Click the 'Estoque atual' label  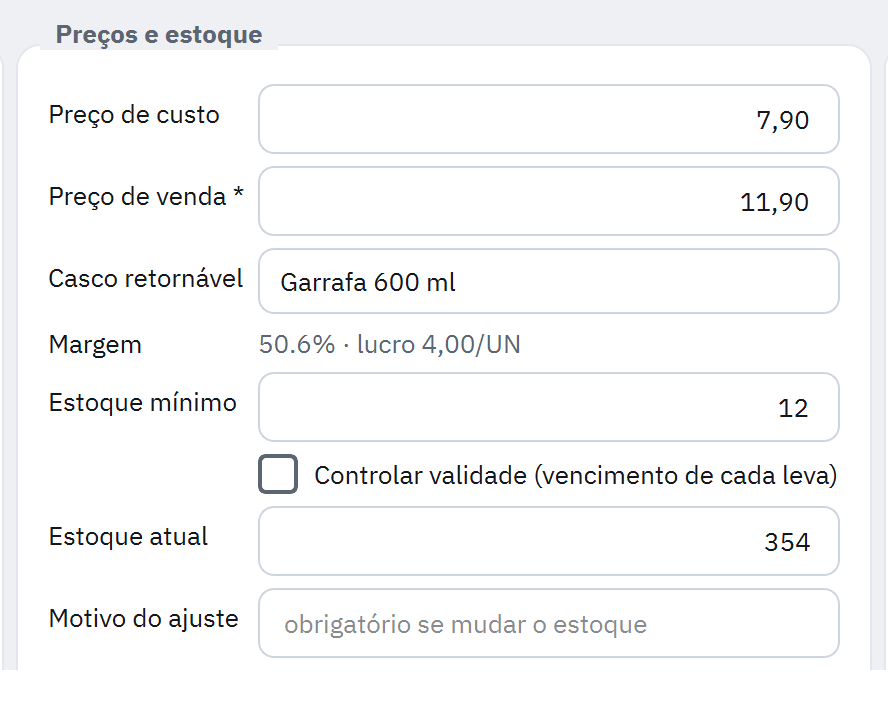[x=128, y=536]
